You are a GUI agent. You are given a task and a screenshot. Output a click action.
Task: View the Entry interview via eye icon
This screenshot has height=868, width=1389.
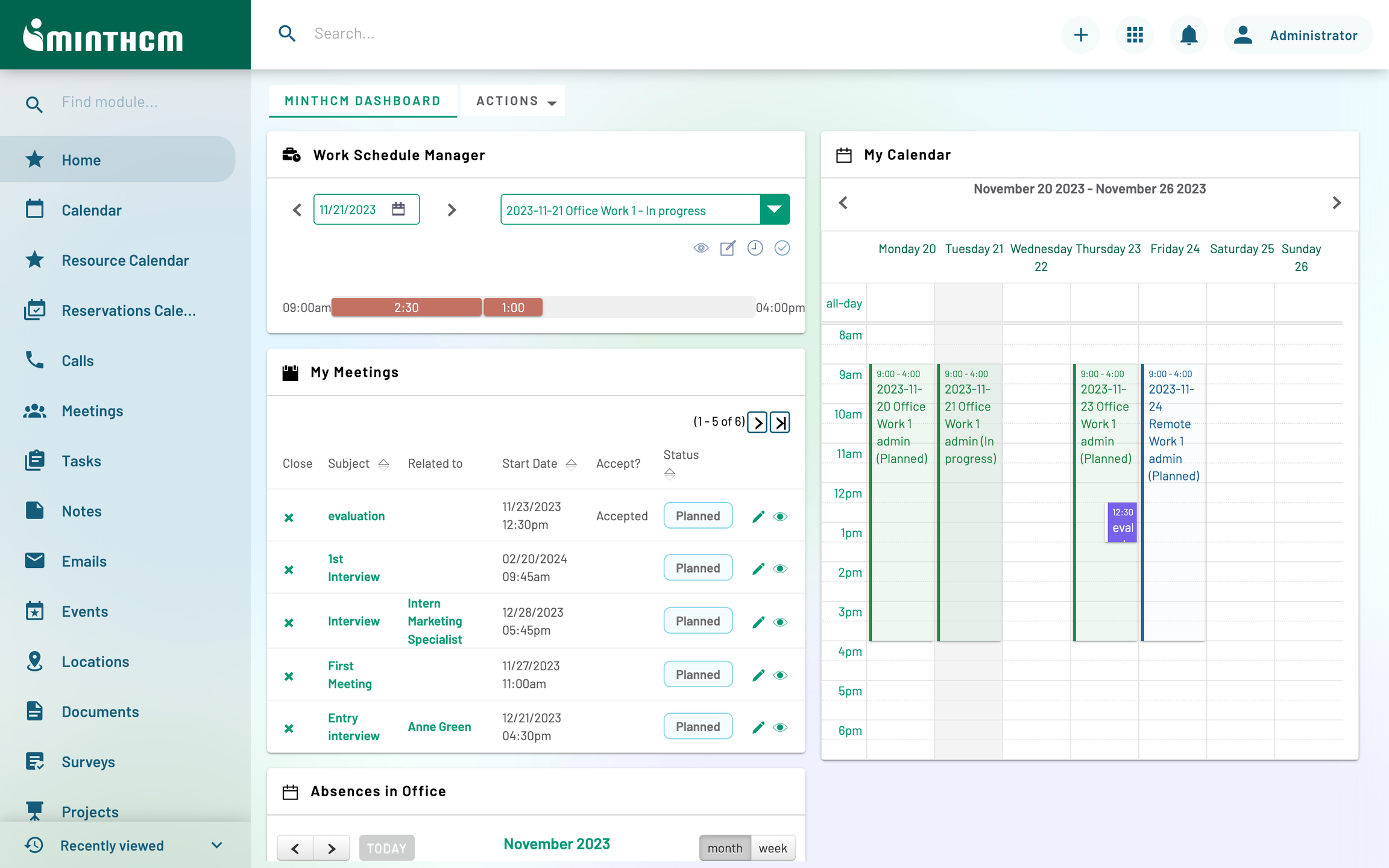click(x=780, y=727)
